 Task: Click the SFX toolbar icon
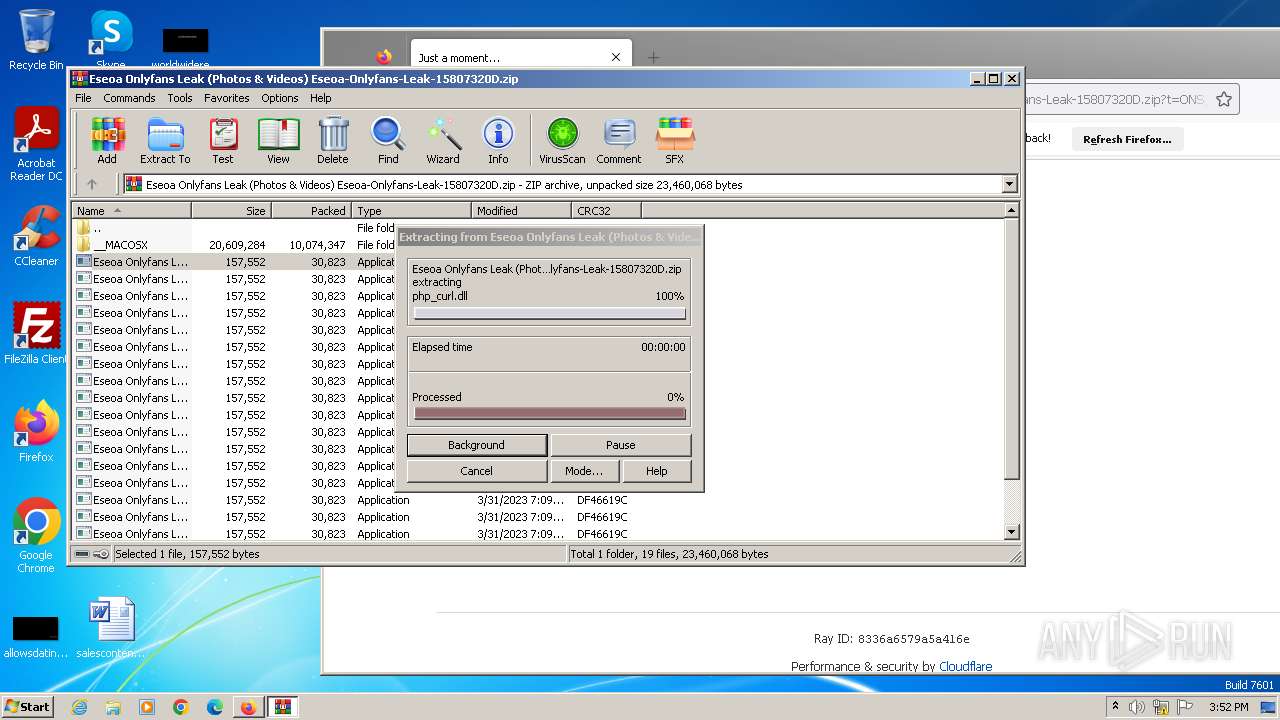[x=675, y=140]
